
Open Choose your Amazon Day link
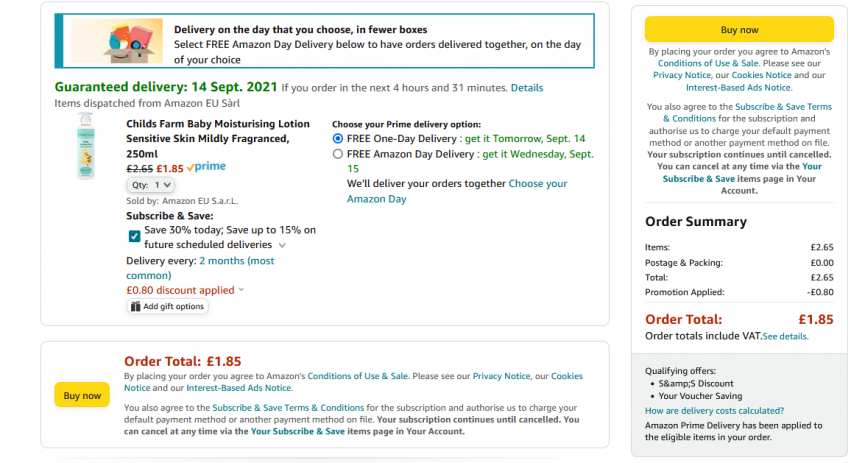[x=457, y=191]
